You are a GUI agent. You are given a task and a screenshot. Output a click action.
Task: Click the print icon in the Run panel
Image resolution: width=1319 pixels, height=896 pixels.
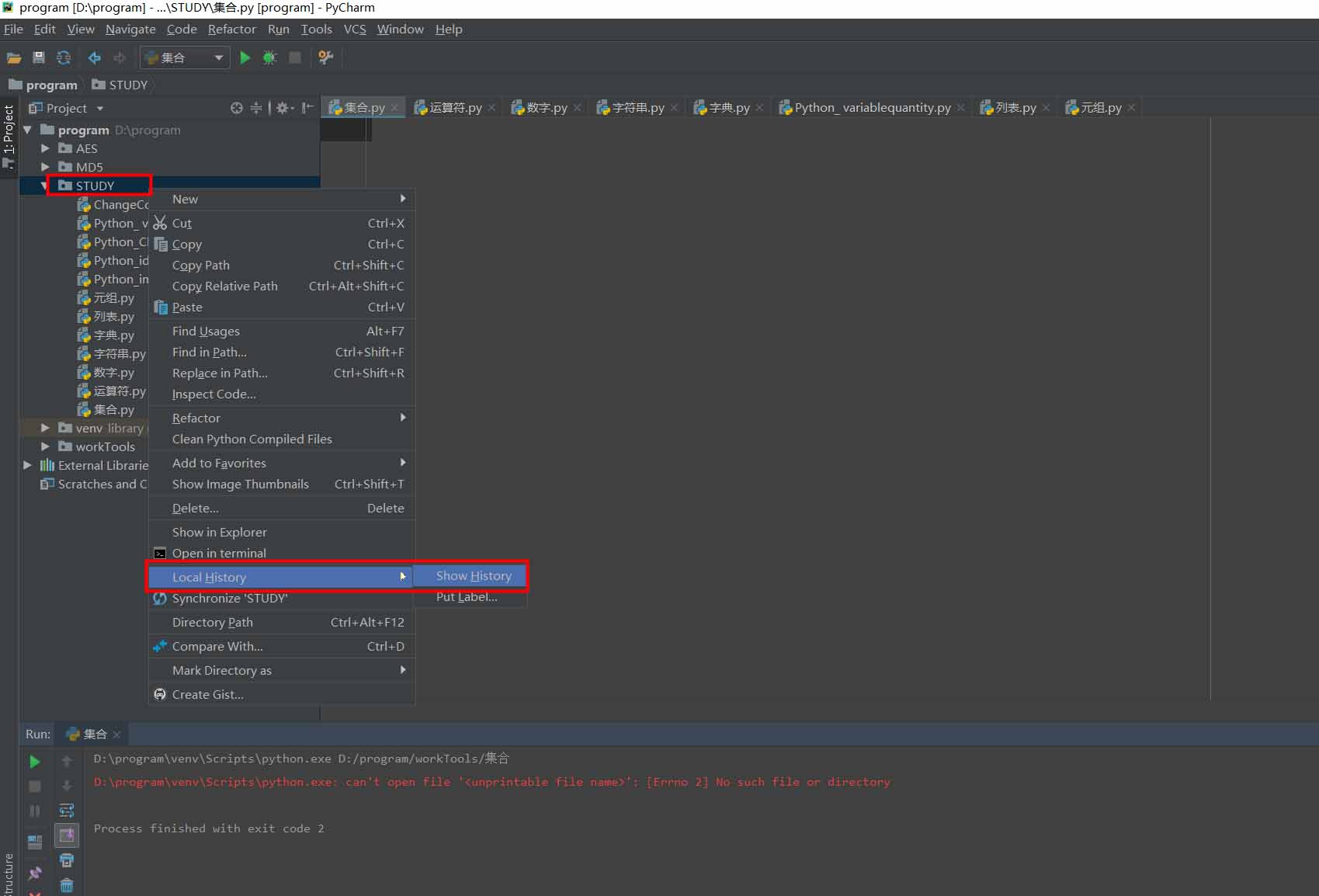pos(67,860)
